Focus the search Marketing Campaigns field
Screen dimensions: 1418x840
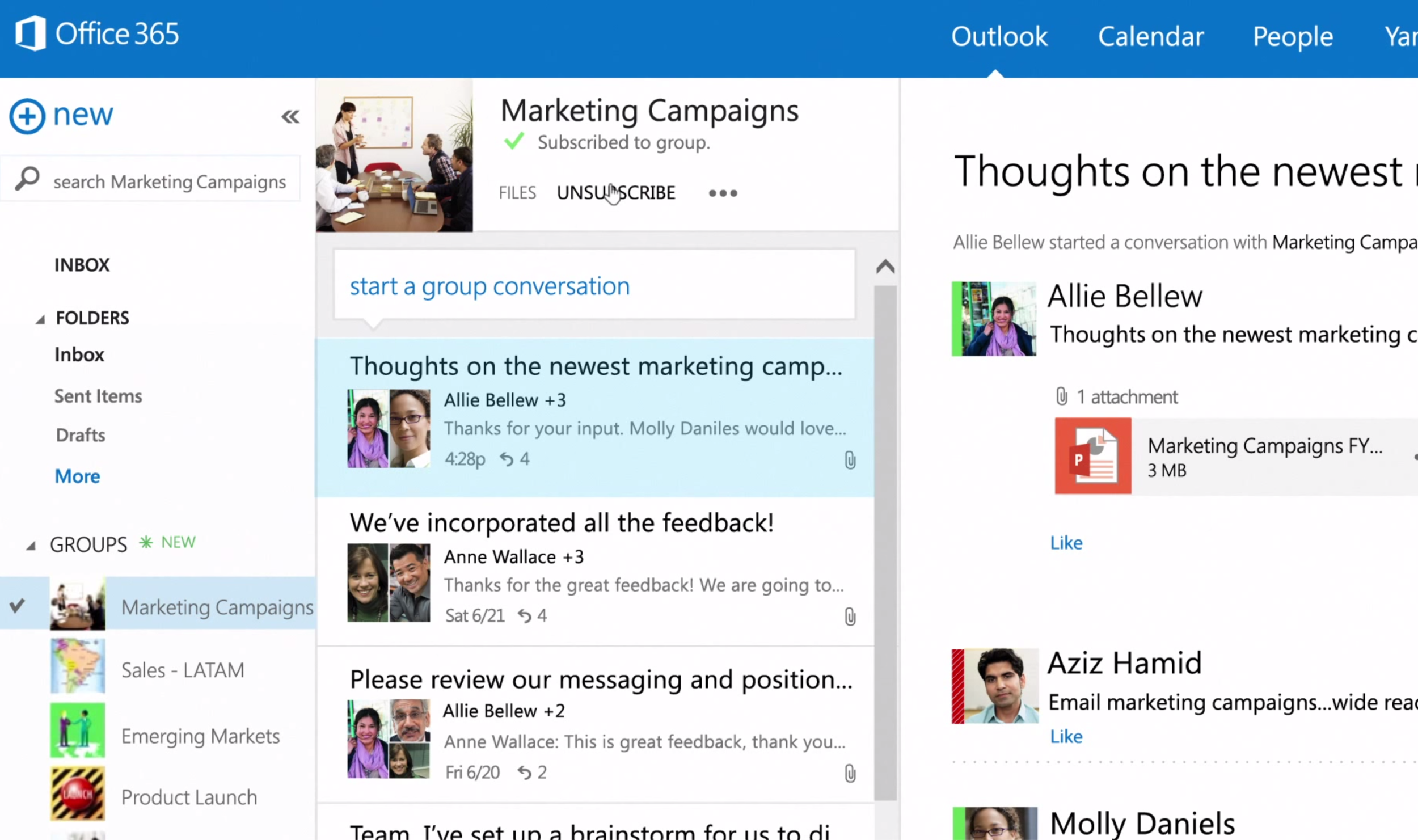pos(150,179)
